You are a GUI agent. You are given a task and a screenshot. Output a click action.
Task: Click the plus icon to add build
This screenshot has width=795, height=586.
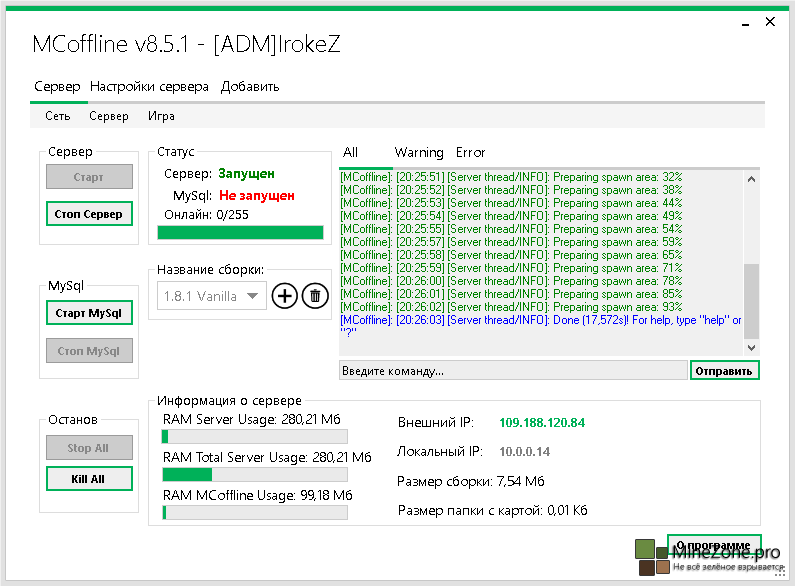[x=284, y=296]
